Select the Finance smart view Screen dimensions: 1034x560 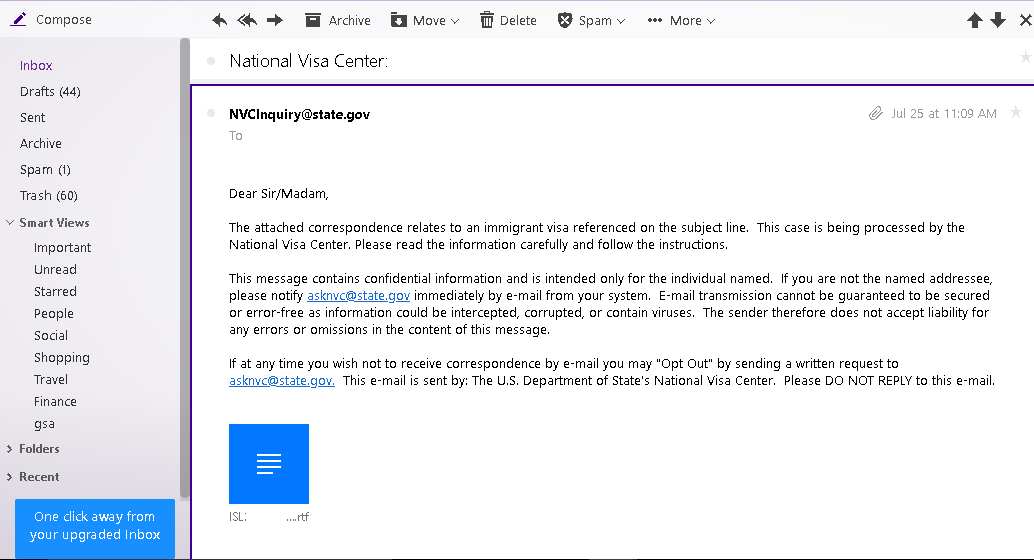tap(55, 401)
